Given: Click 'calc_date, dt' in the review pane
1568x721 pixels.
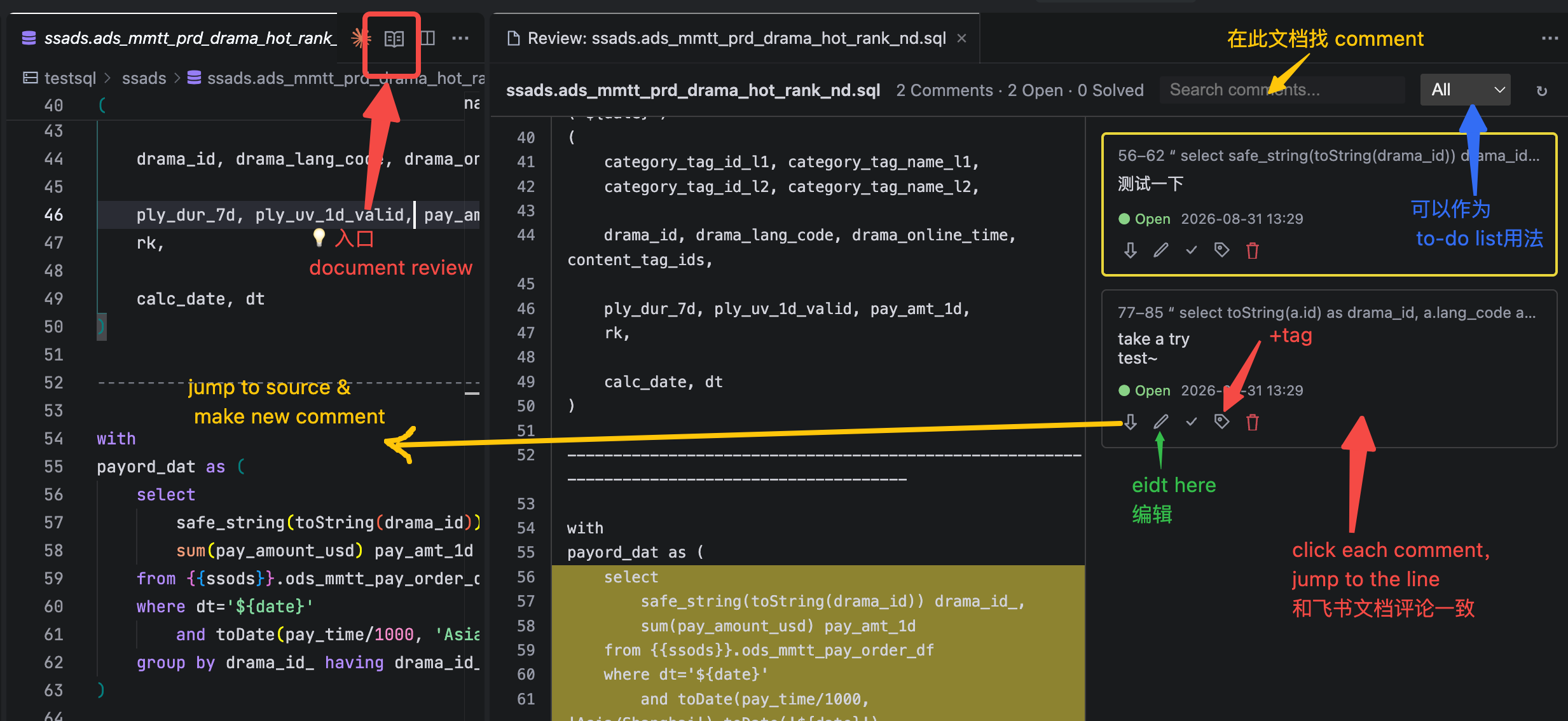Looking at the screenshot, I should click(663, 382).
